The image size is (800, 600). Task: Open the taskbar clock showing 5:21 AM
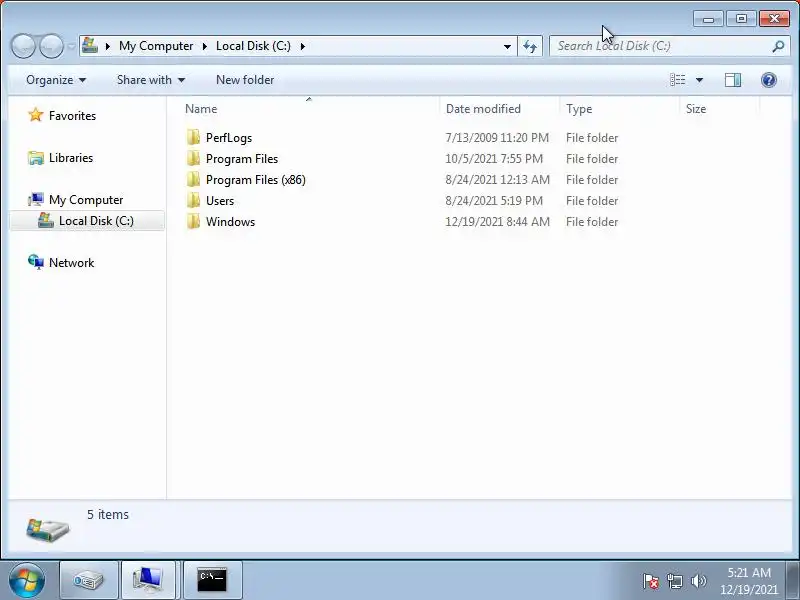tap(749, 581)
